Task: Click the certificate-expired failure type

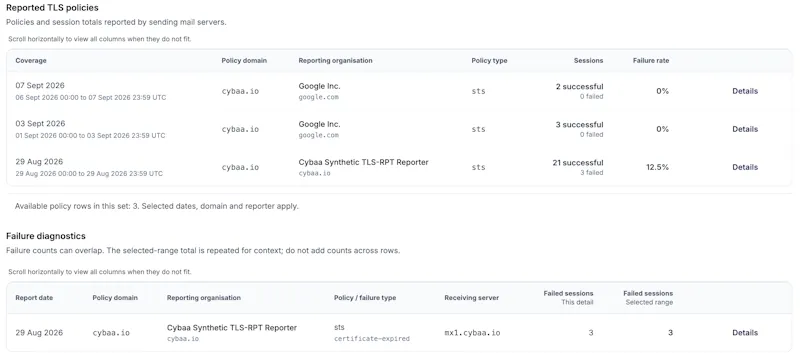Action: click(372, 338)
